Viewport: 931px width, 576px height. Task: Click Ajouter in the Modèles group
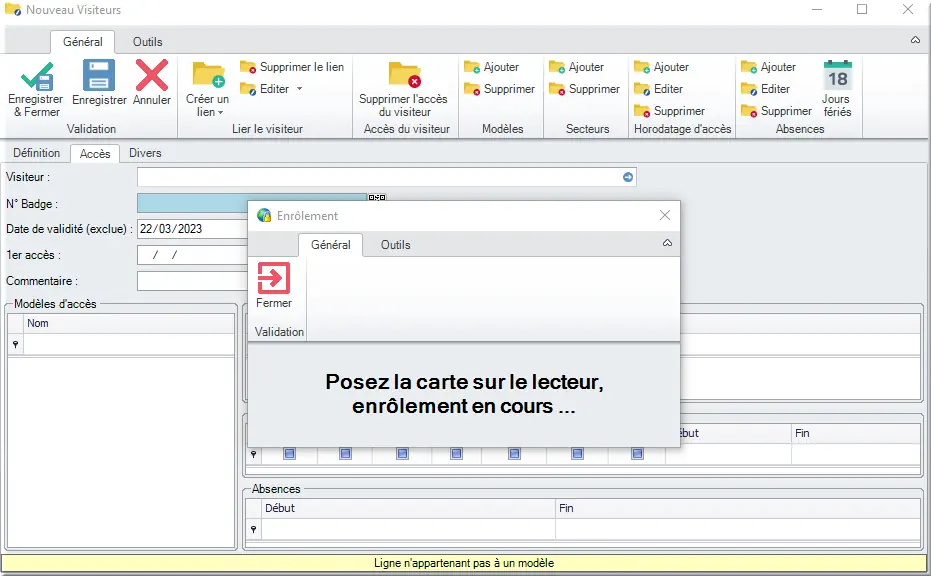tap(492, 67)
